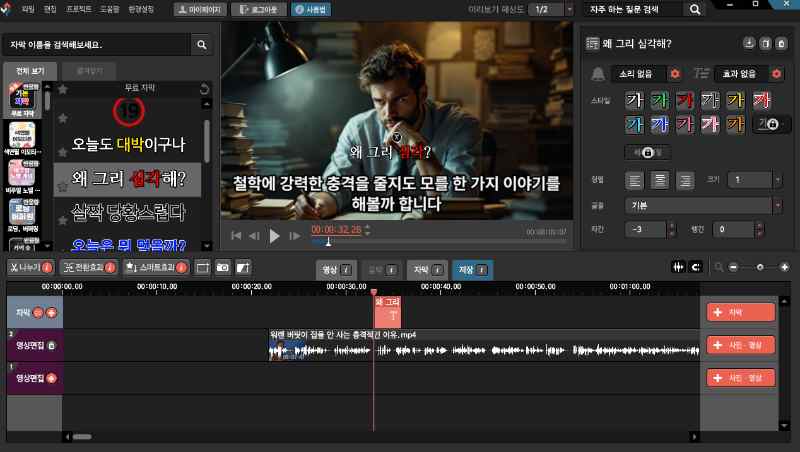Apply the blue glow 가 text style
Image resolution: width=800 pixels, height=452 pixels.
point(660,124)
